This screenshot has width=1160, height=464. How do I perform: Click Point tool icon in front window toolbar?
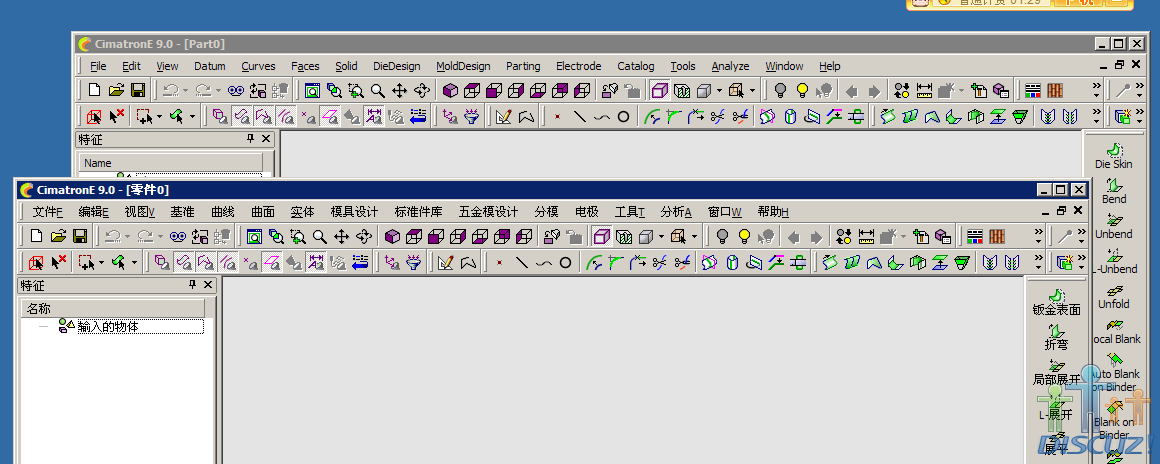(x=499, y=262)
